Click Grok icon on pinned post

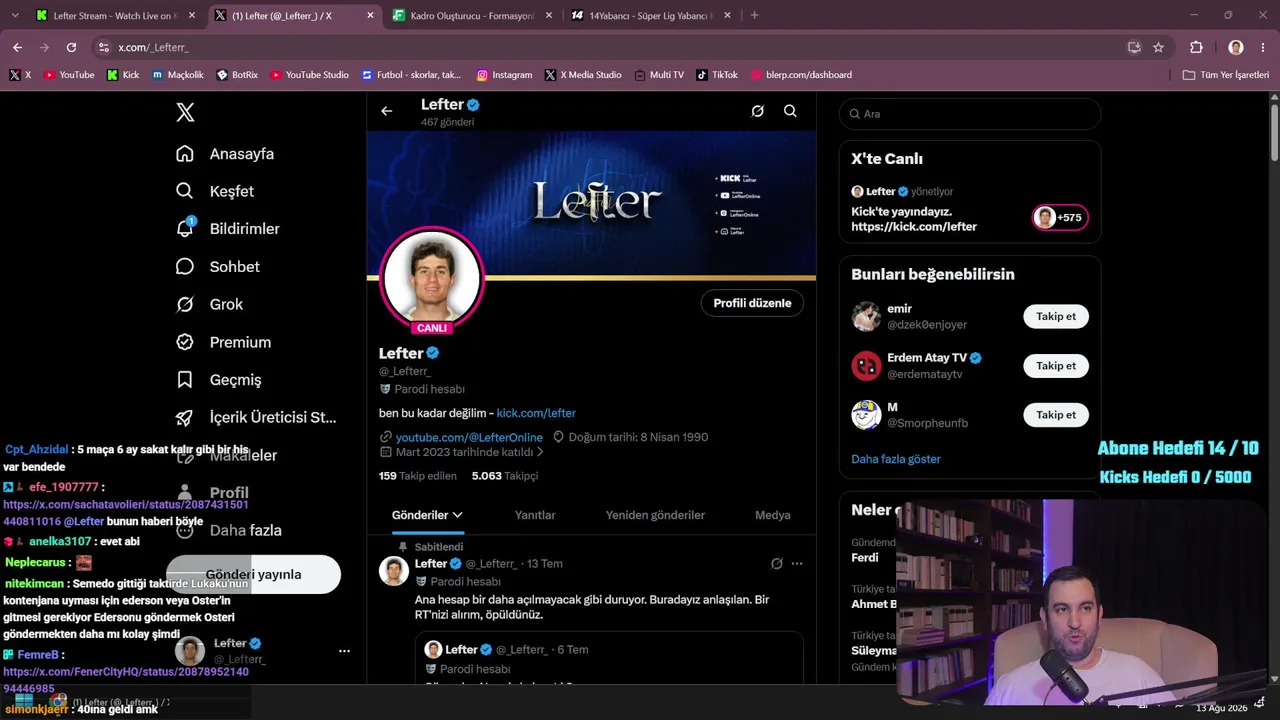[x=777, y=564]
